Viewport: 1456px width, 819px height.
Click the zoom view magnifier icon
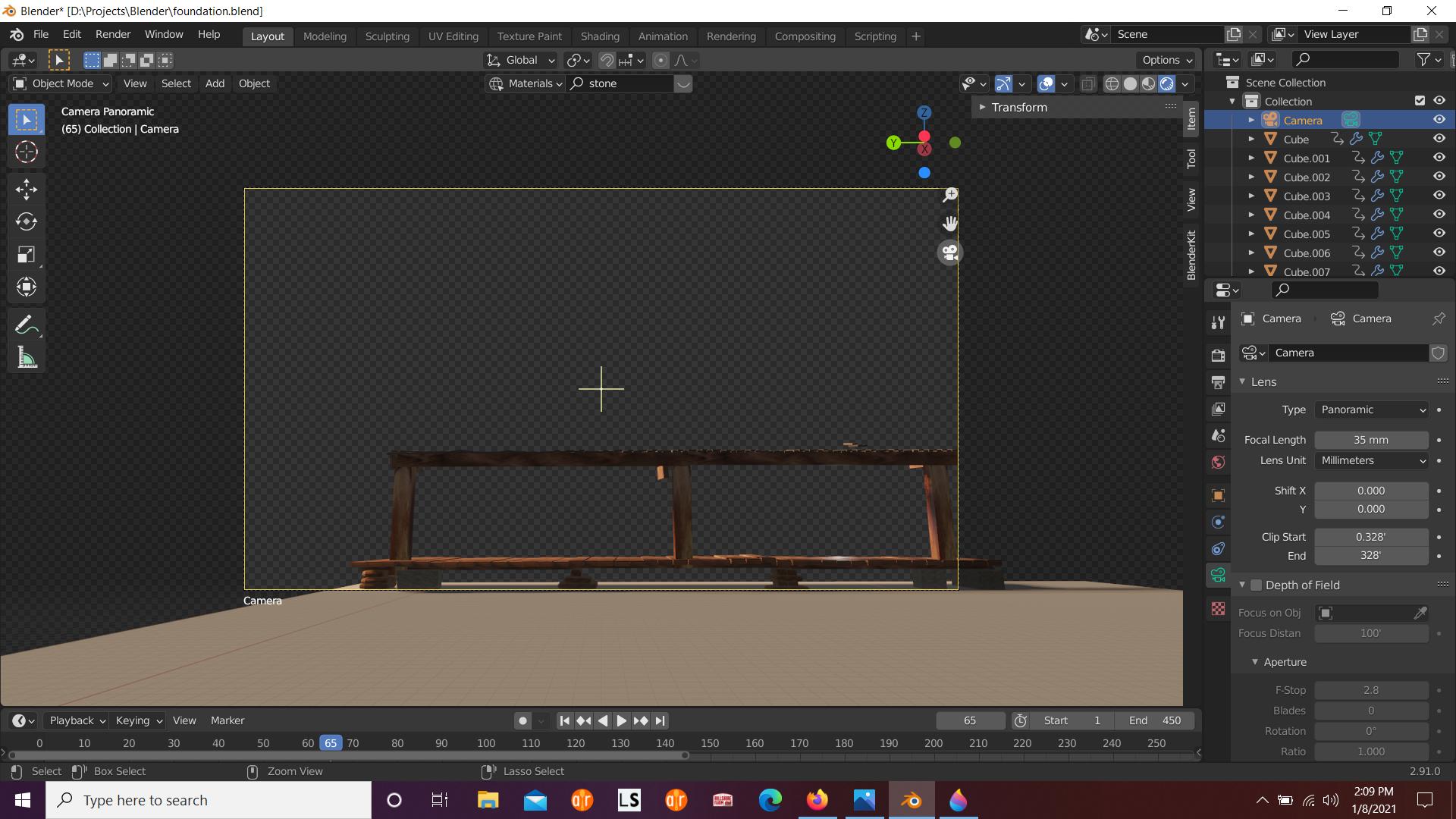tap(949, 196)
